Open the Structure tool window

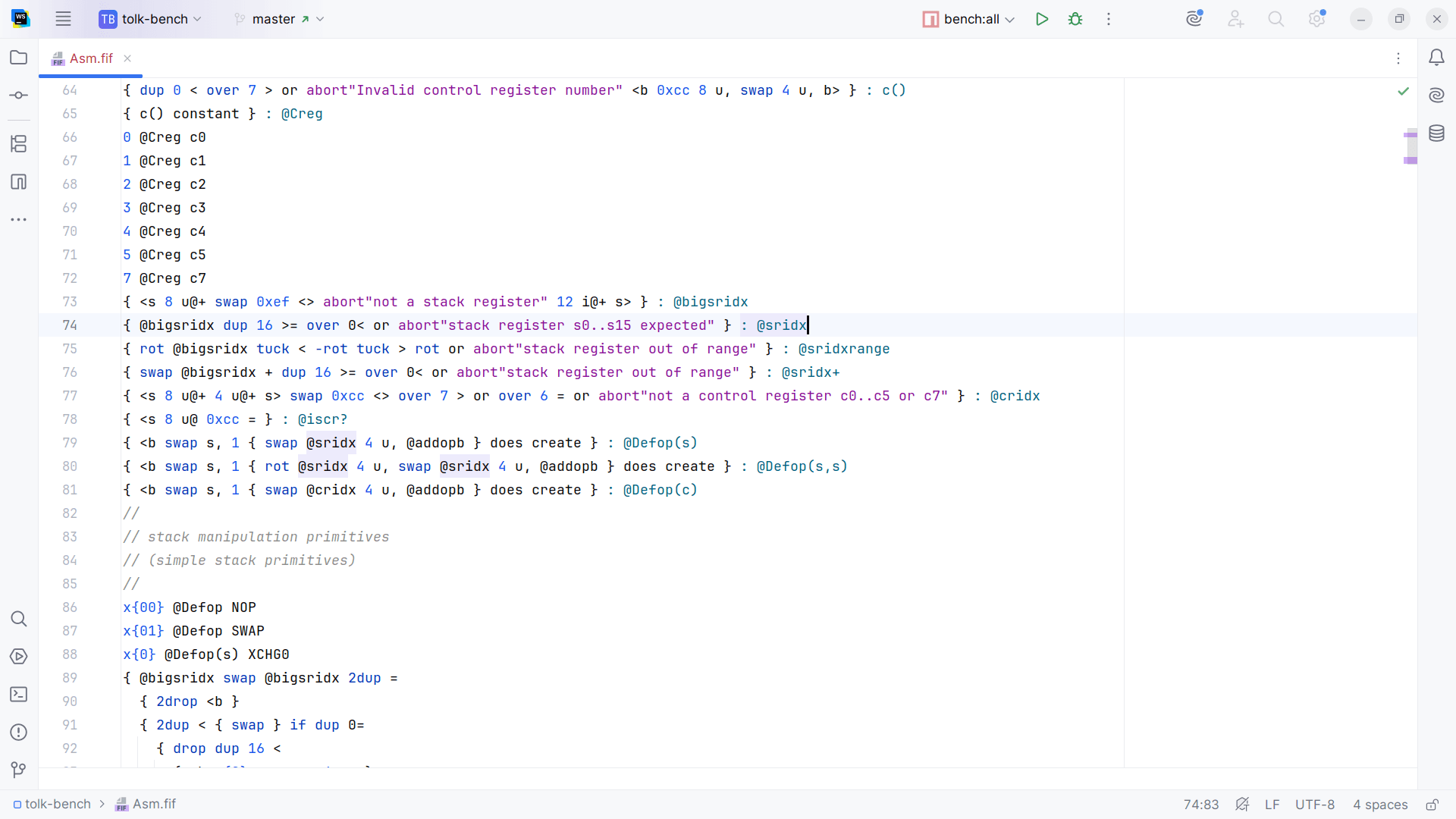pyautogui.click(x=19, y=143)
